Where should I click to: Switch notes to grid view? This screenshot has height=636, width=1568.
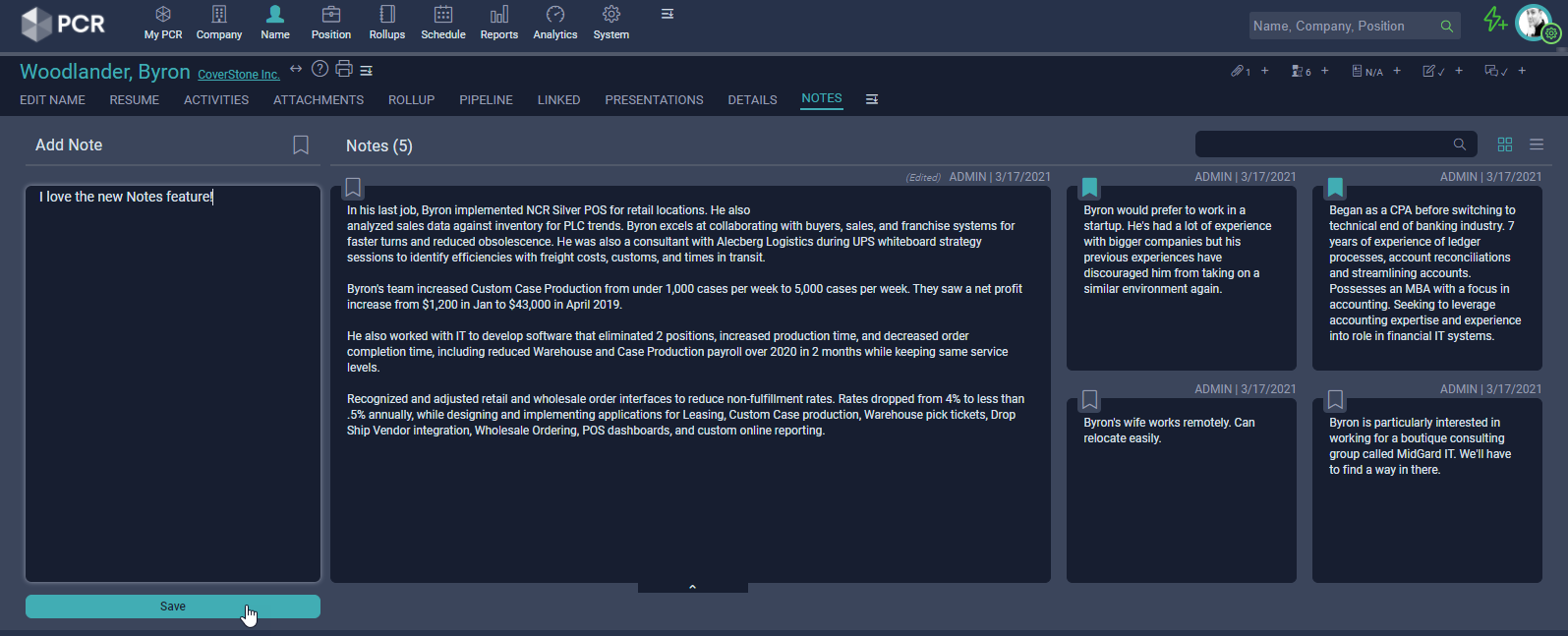[x=1504, y=145]
